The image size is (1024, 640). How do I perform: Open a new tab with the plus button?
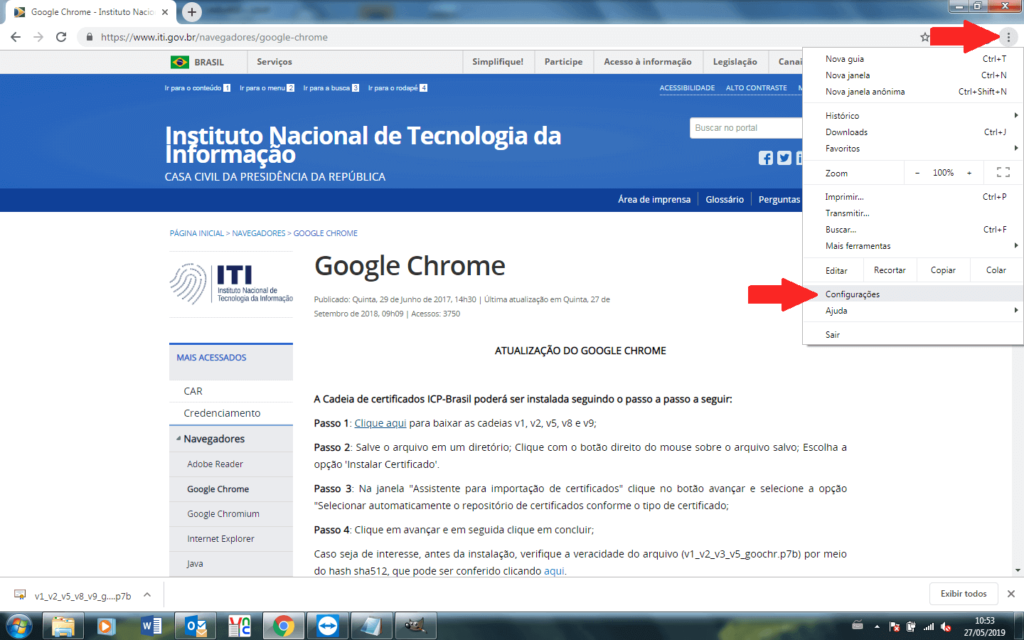[x=191, y=12]
